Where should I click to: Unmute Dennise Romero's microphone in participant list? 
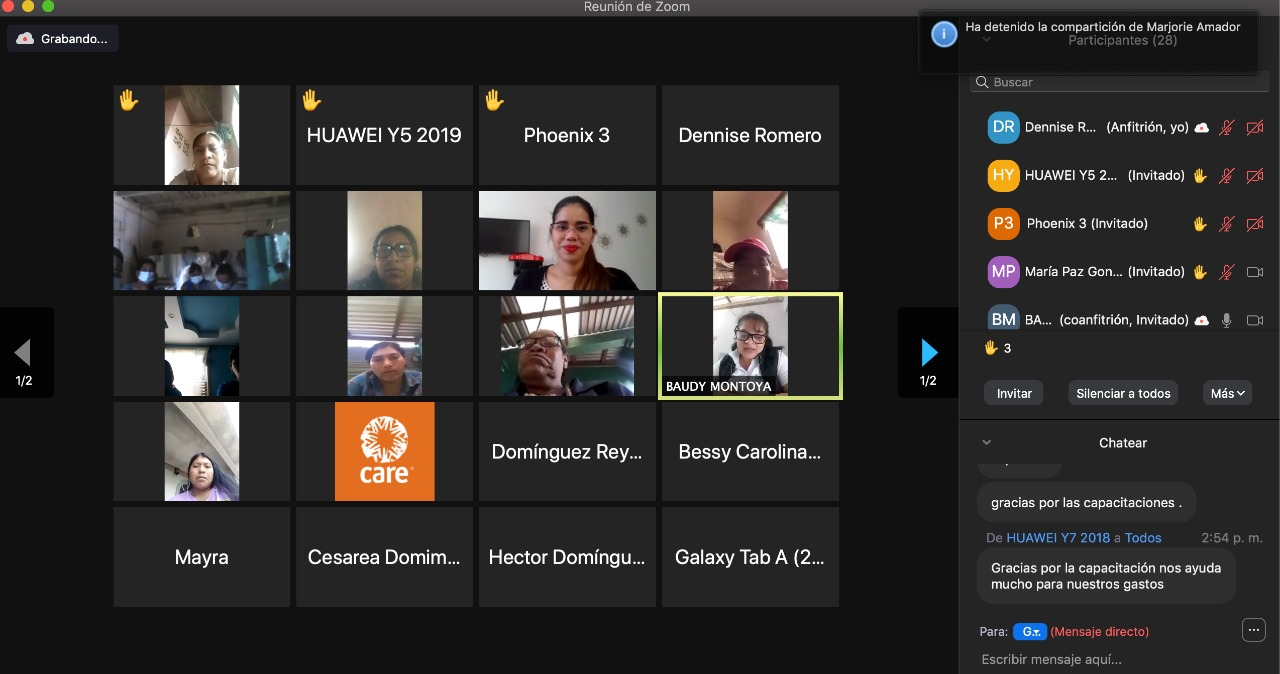(x=1227, y=128)
